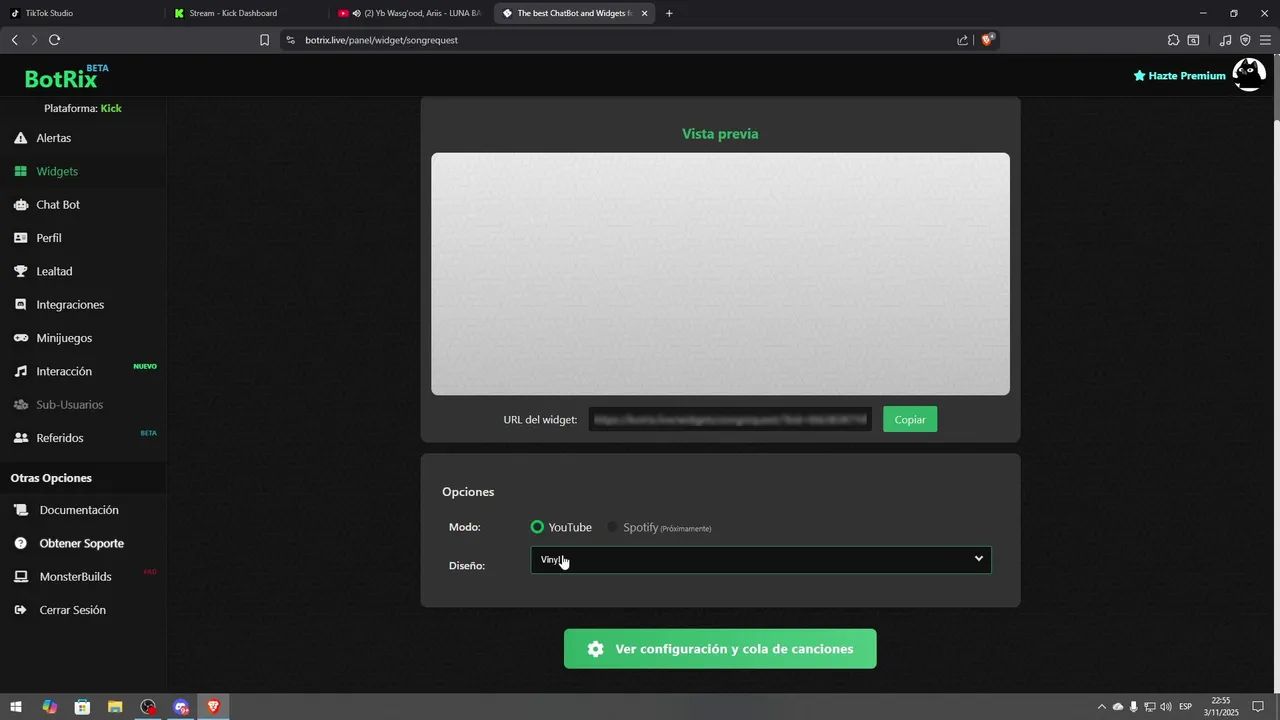The width and height of the screenshot is (1280, 720).
Task: Go to the Chat Bot section
Action: [x=58, y=204]
